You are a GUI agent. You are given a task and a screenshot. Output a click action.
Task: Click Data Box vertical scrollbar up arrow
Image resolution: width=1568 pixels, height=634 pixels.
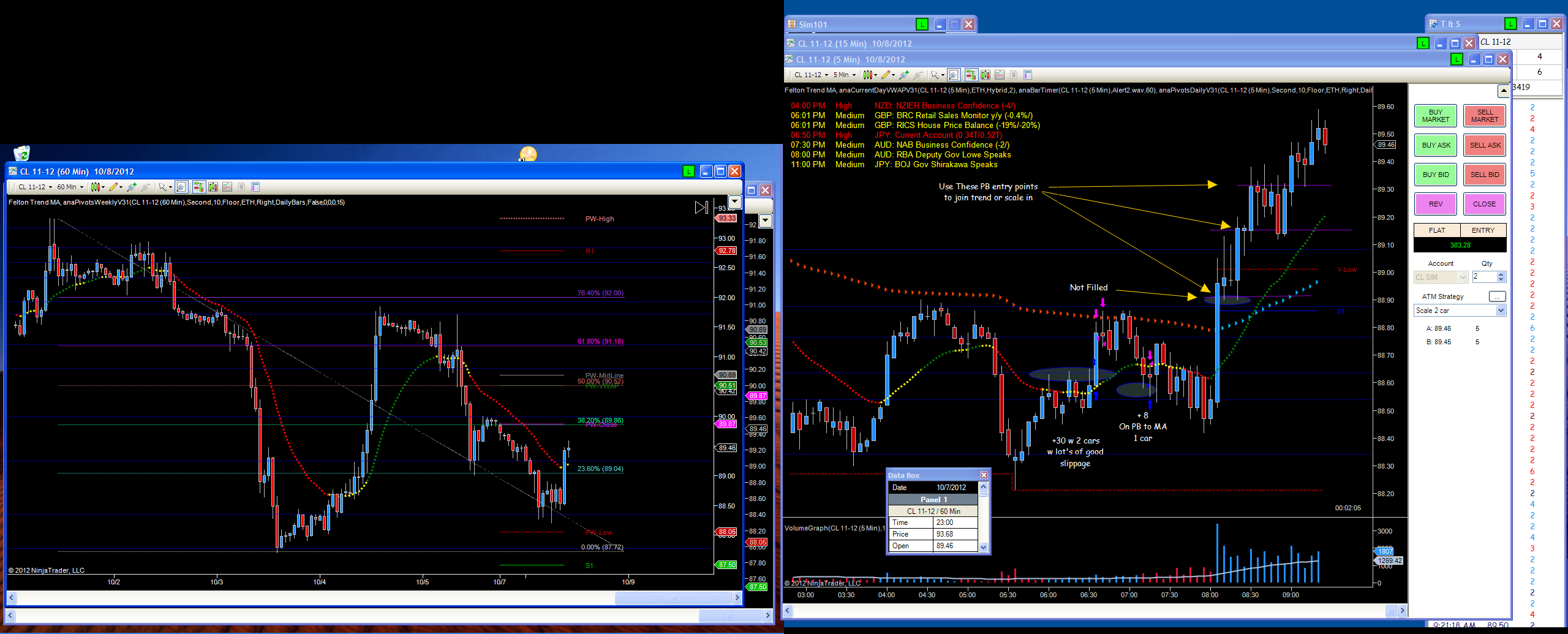984,487
